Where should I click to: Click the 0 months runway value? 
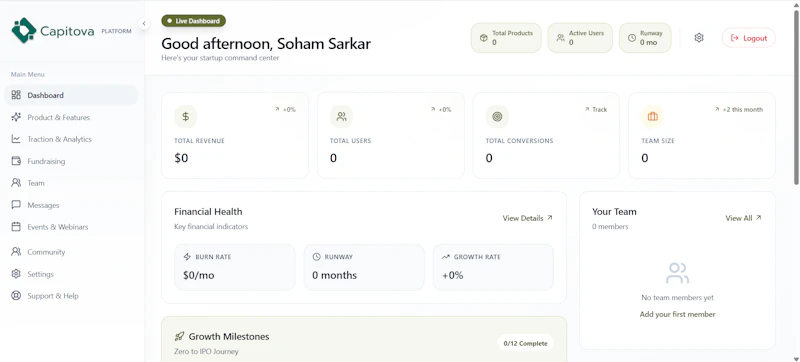pyautogui.click(x=335, y=276)
